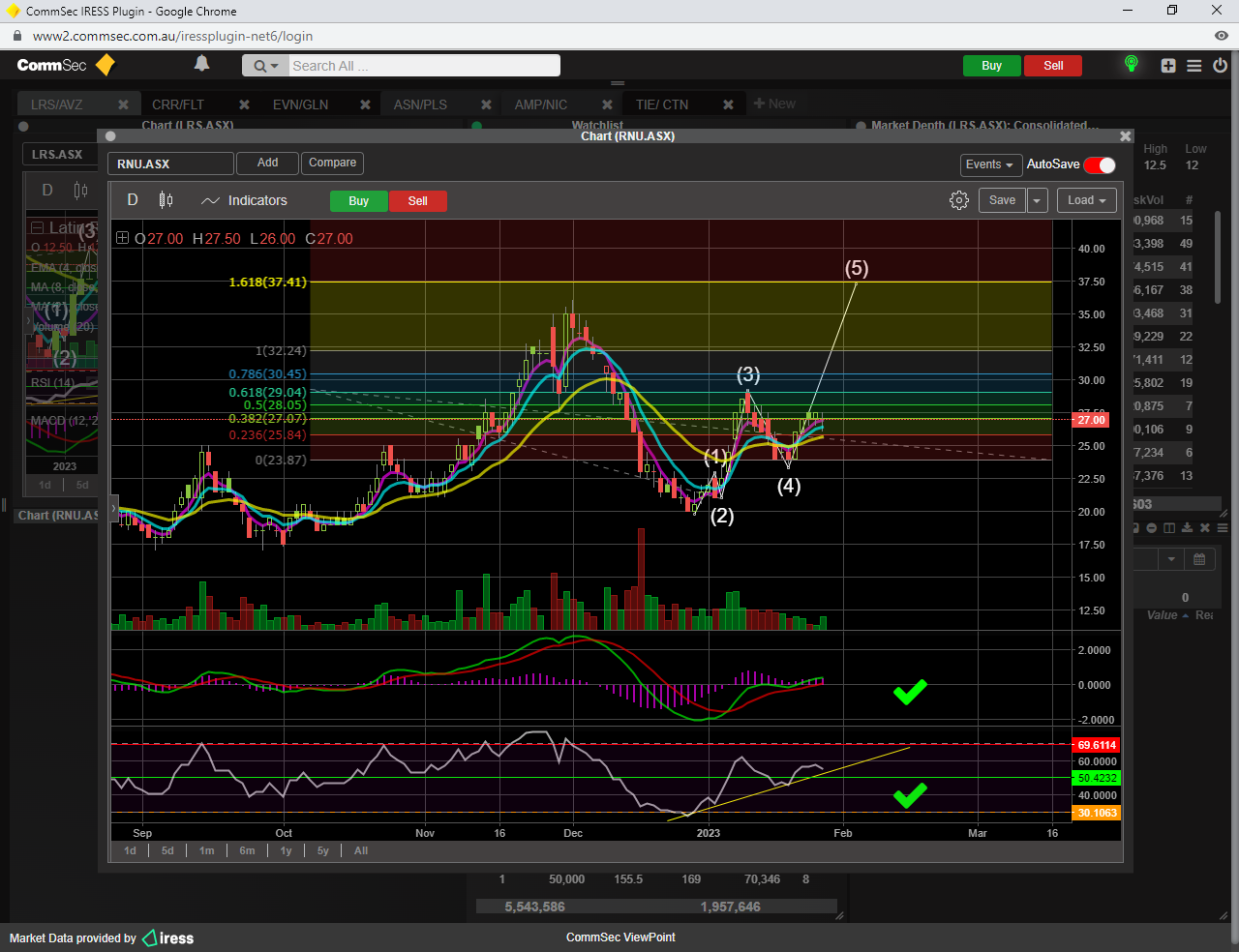Open chart settings gear icon
Viewport: 1239px width, 952px height.
[958, 200]
